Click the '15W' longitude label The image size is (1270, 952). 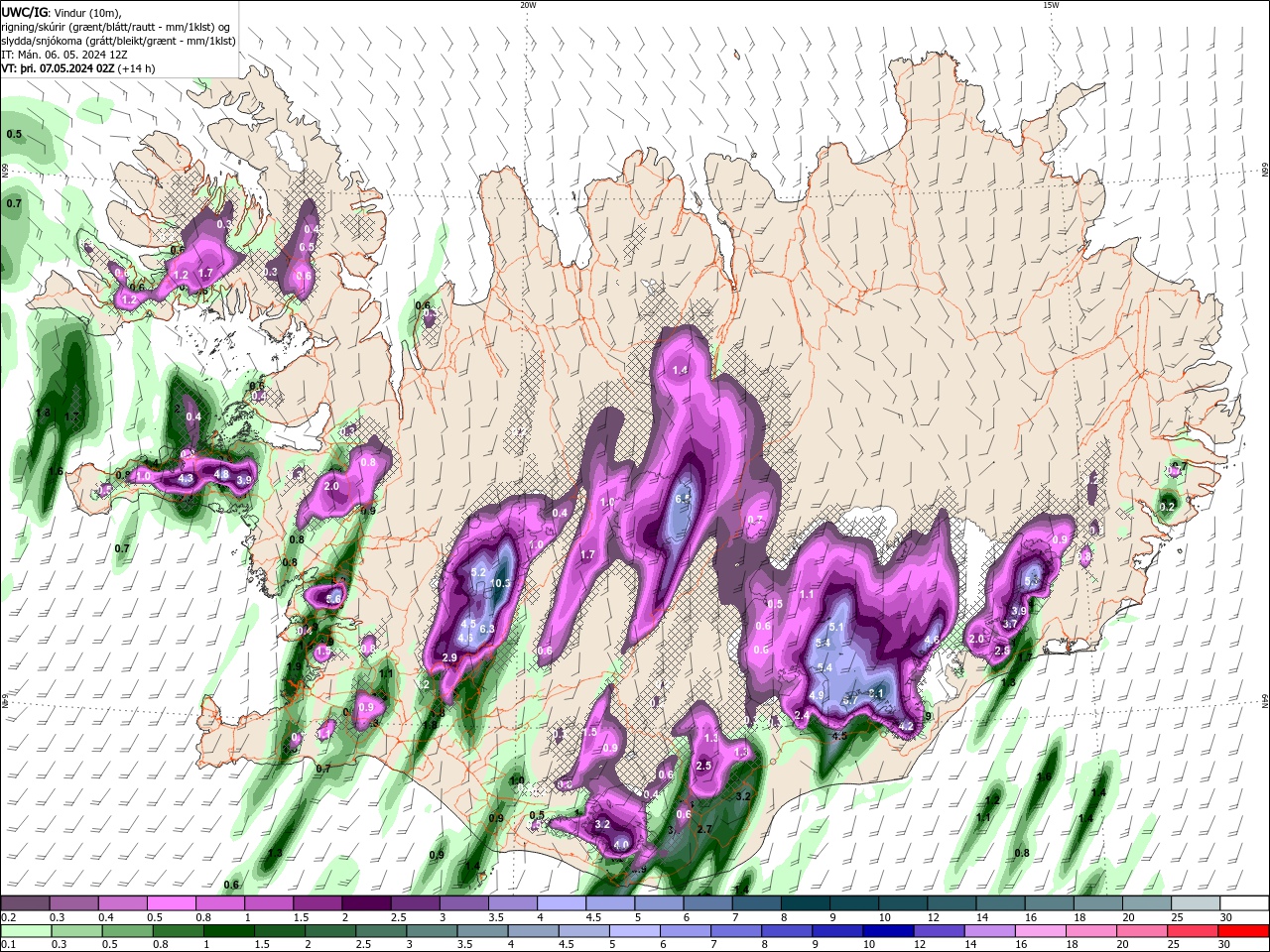1050,5
